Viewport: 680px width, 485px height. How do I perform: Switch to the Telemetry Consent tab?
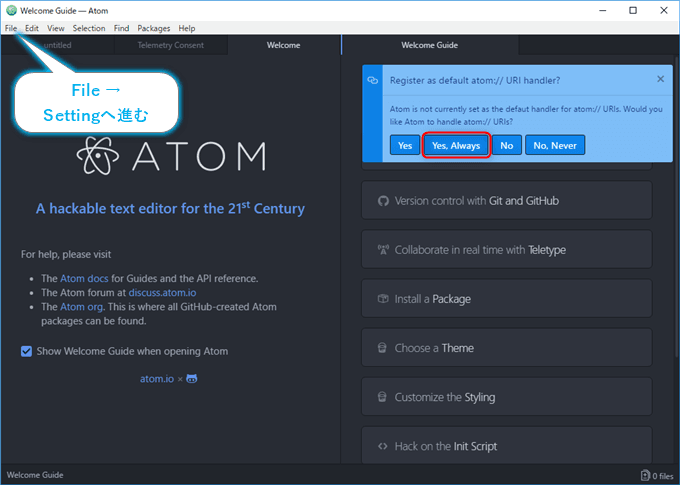tap(170, 45)
